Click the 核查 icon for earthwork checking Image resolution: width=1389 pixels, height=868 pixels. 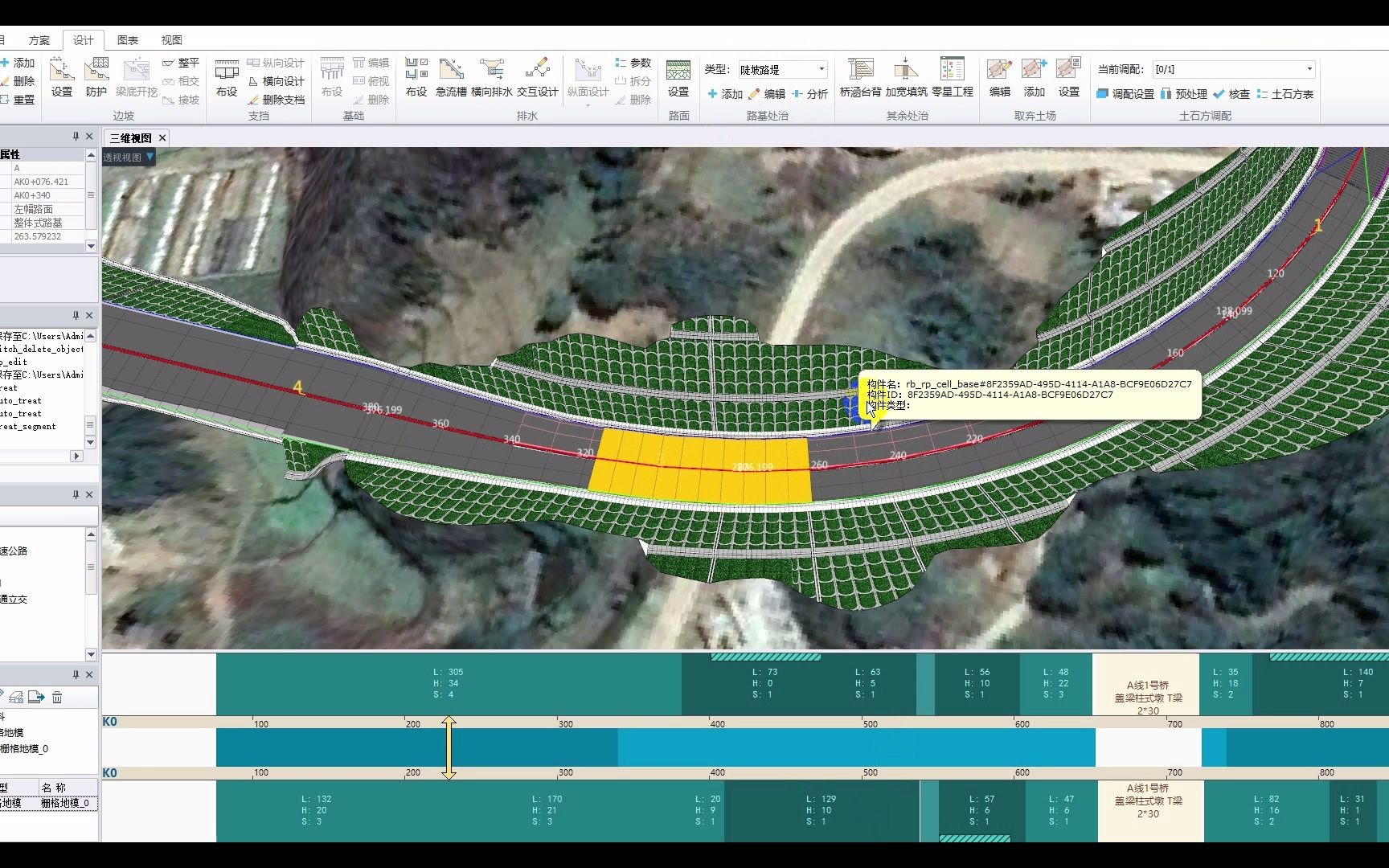1234,93
